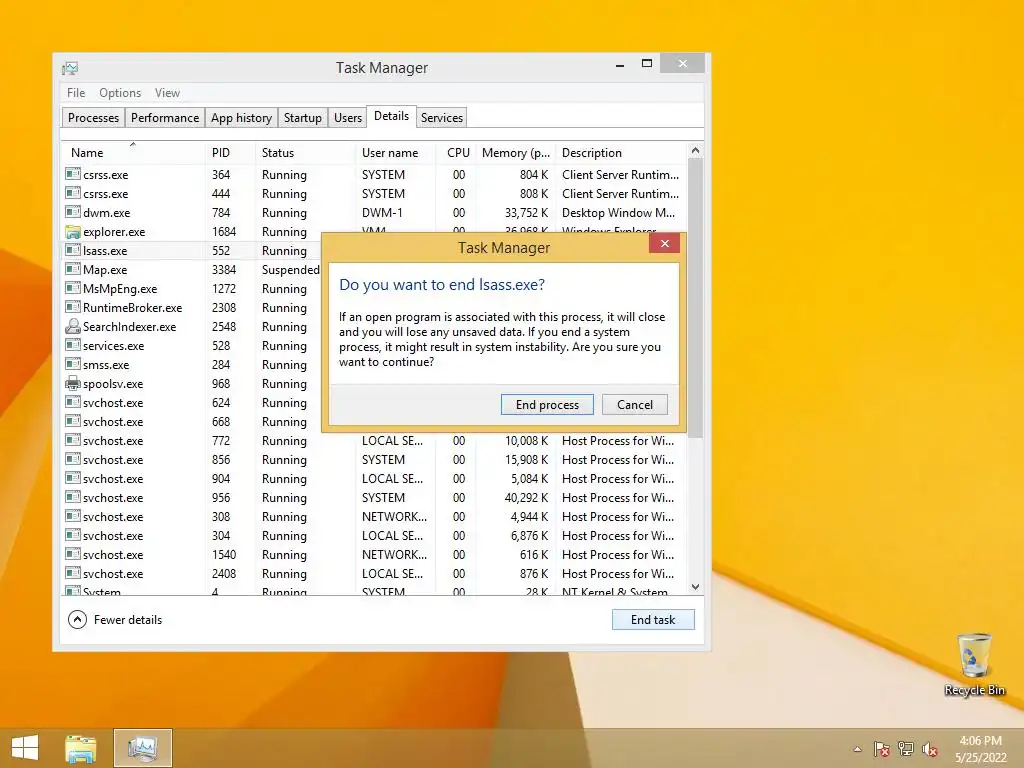Confirm with the End process button
The image size is (1024, 768).
pos(547,405)
